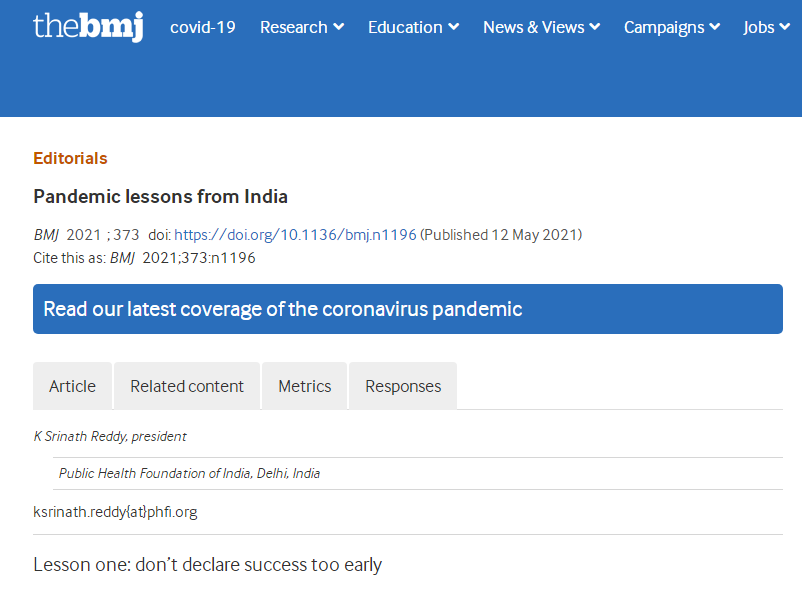This screenshot has height=591, width=802.
Task: Open the covid-19 navigation link
Action: [203, 27]
